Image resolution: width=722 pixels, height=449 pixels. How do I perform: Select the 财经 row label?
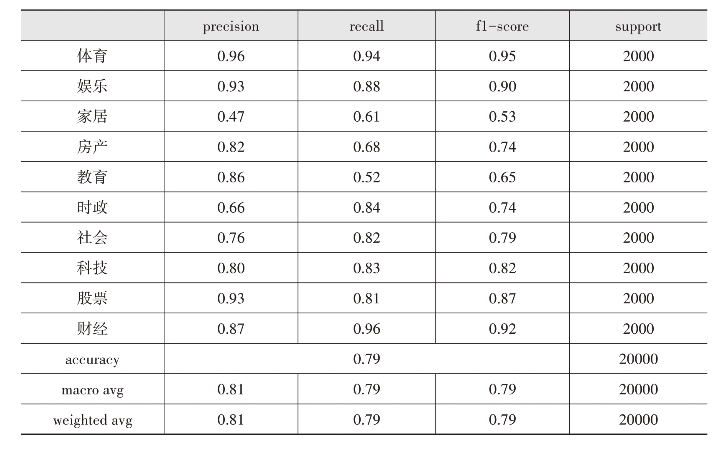92,328
